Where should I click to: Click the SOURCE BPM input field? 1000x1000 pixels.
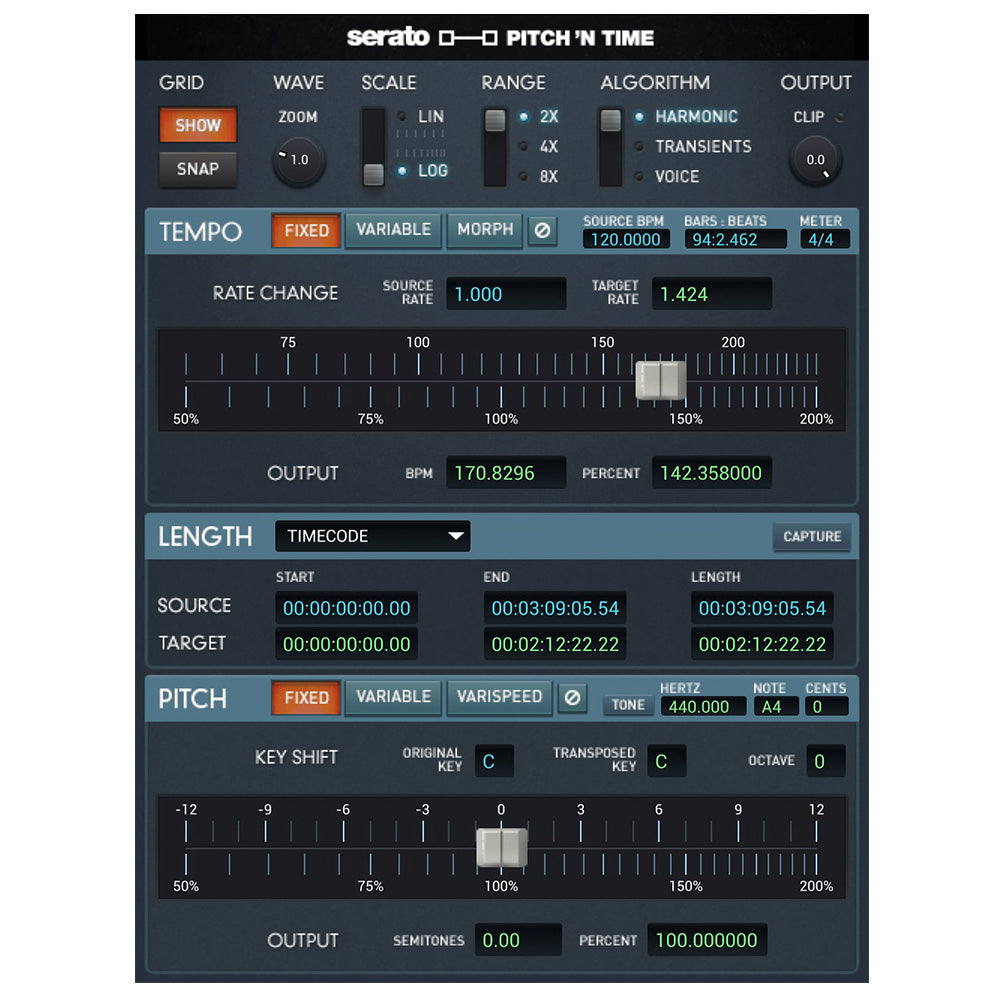click(x=625, y=239)
